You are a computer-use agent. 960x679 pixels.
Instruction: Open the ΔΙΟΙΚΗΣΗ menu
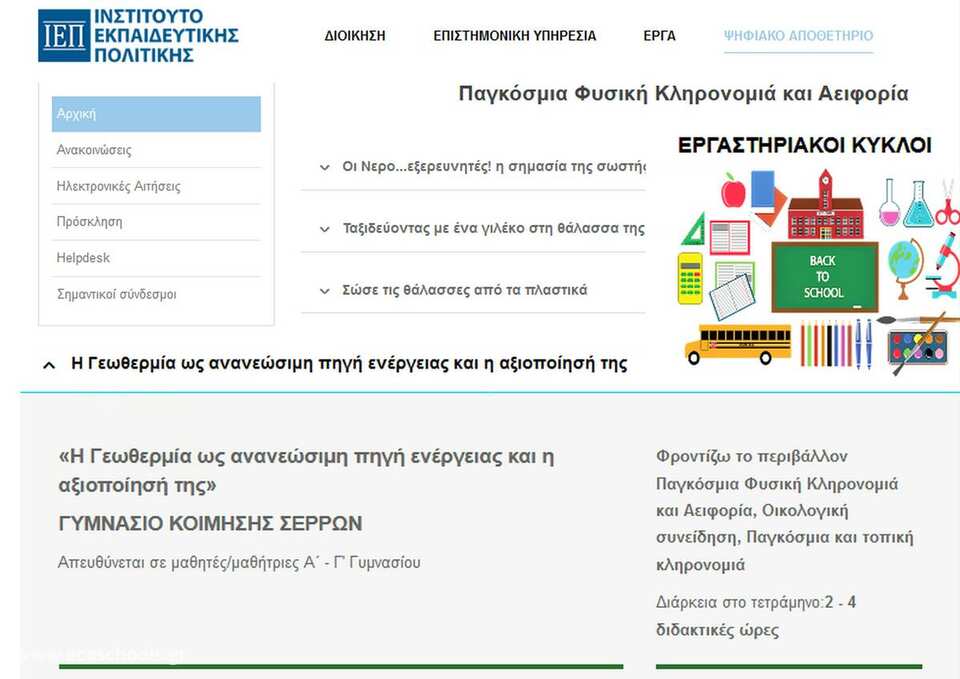[355, 36]
